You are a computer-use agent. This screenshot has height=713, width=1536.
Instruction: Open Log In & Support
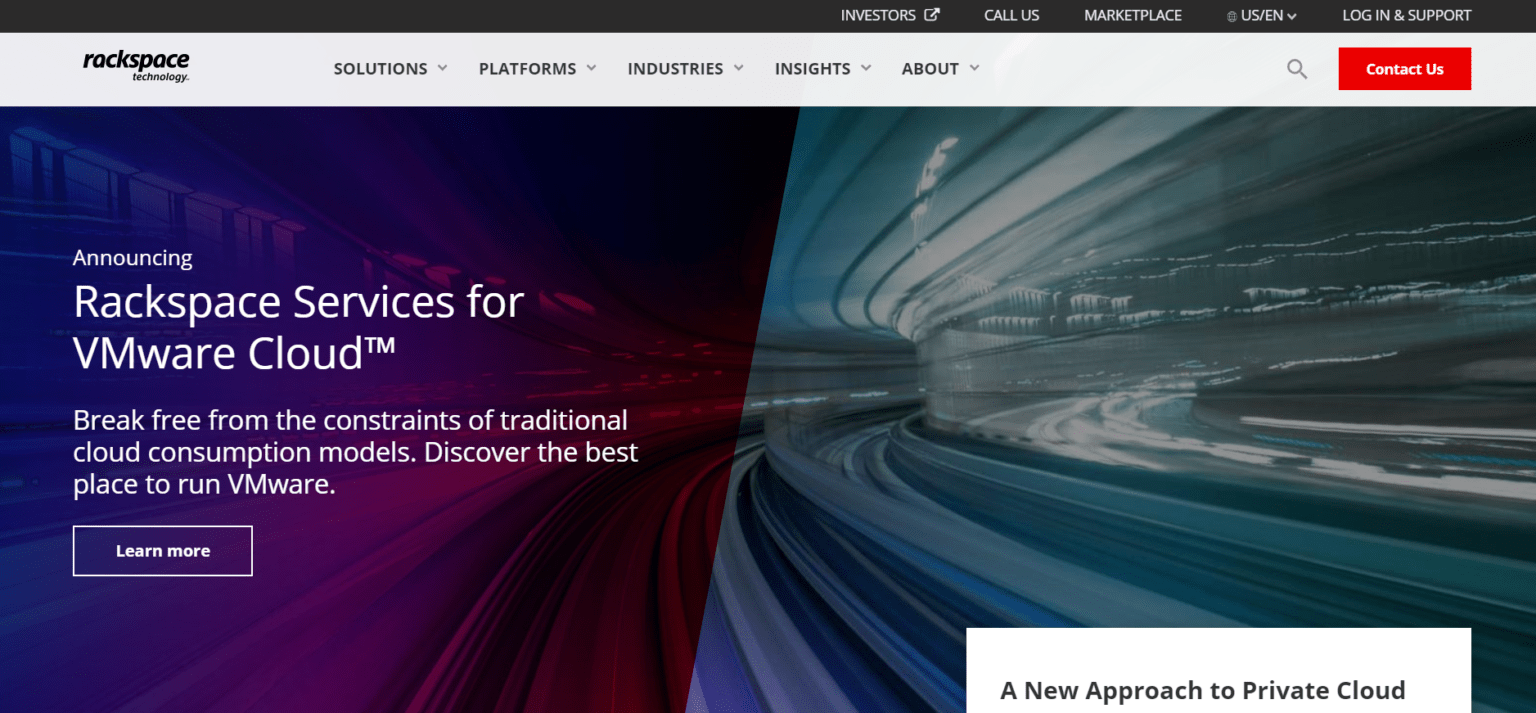click(x=1406, y=16)
